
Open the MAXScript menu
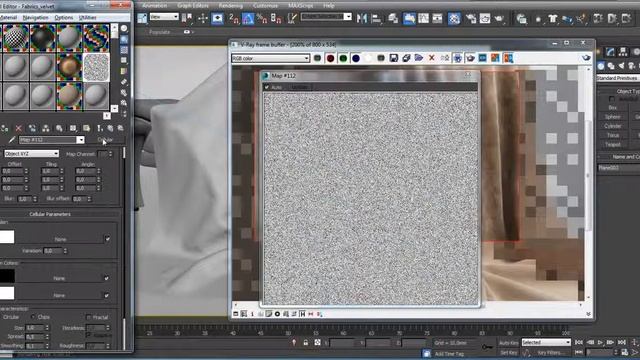(301, 6)
